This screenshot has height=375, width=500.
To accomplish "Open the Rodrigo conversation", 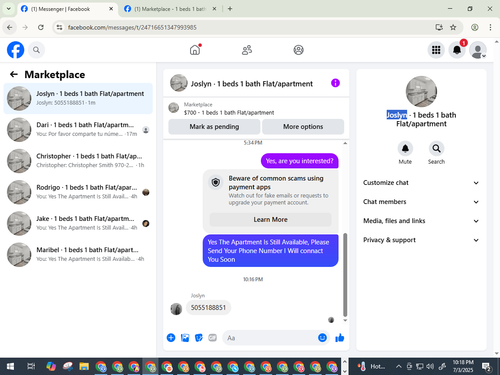I will (x=78, y=192).
